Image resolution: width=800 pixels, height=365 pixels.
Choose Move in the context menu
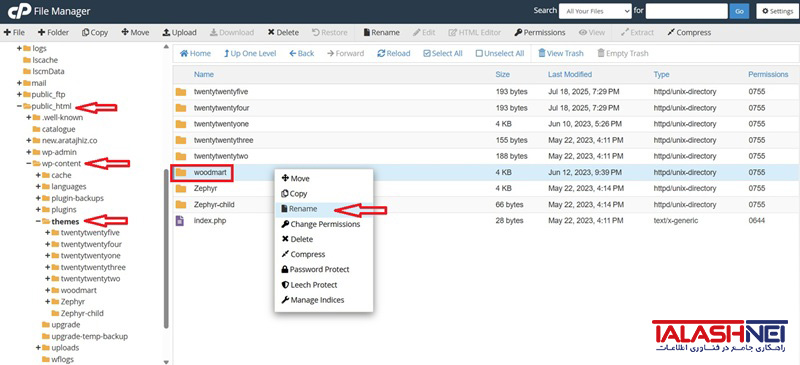[296, 179]
